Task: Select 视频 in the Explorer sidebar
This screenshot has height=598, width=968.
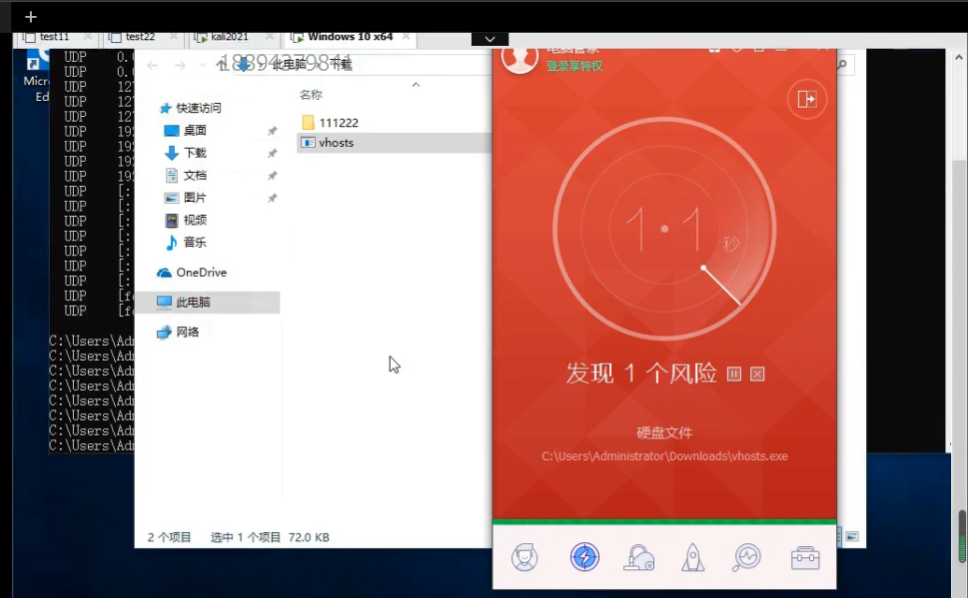Action: point(186,220)
